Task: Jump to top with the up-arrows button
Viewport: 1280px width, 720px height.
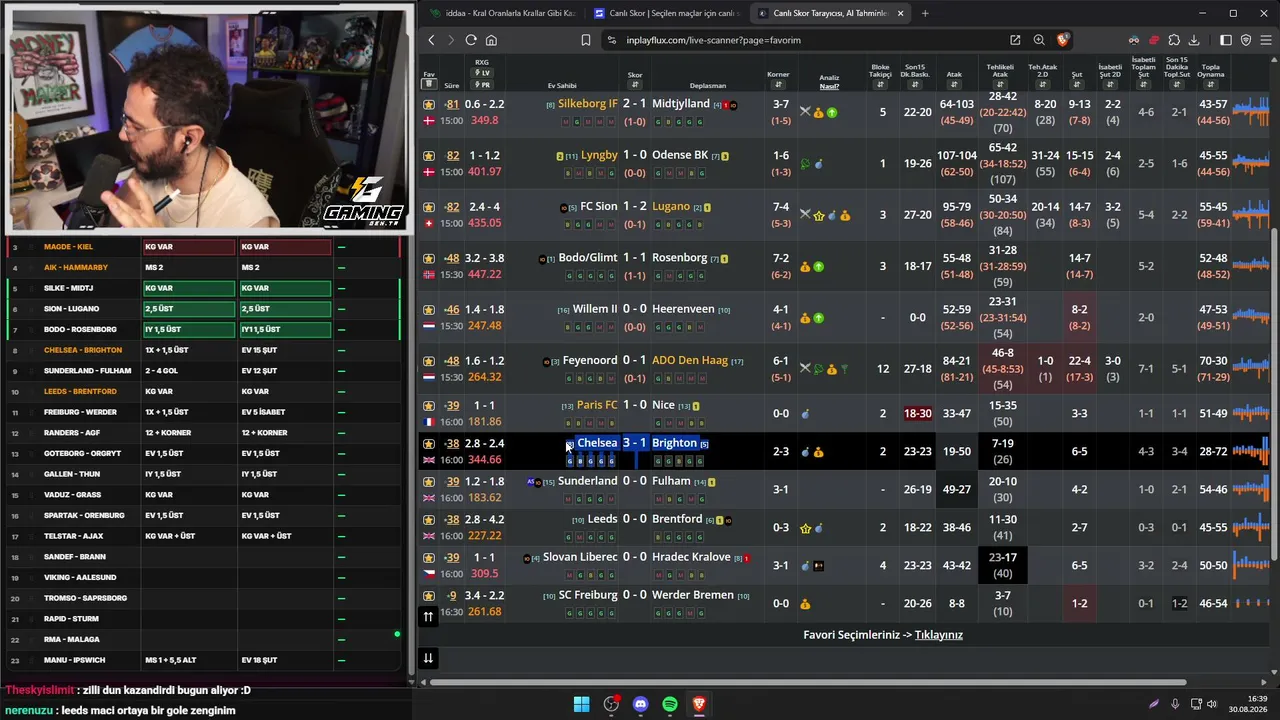Action: point(428,617)
